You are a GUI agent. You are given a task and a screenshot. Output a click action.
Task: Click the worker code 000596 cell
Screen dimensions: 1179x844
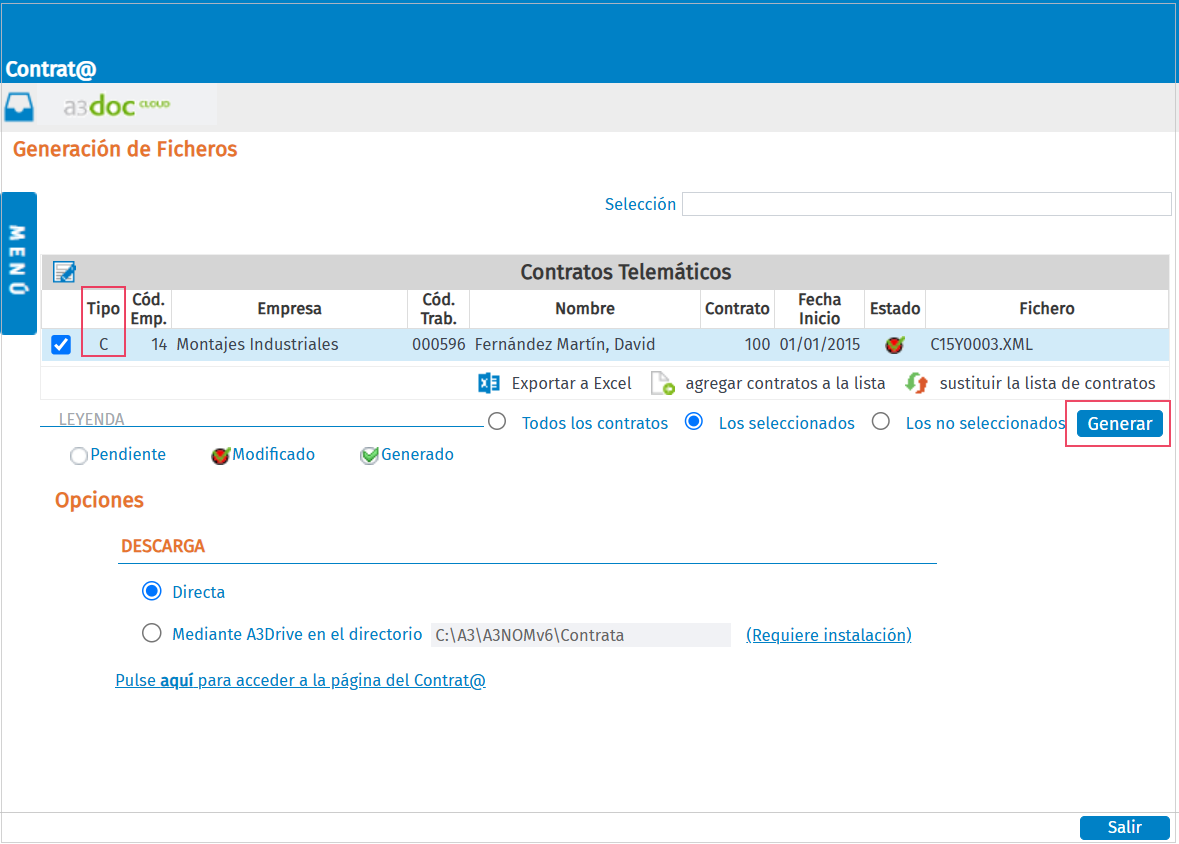pyautogui.click(x=438, y=345)
